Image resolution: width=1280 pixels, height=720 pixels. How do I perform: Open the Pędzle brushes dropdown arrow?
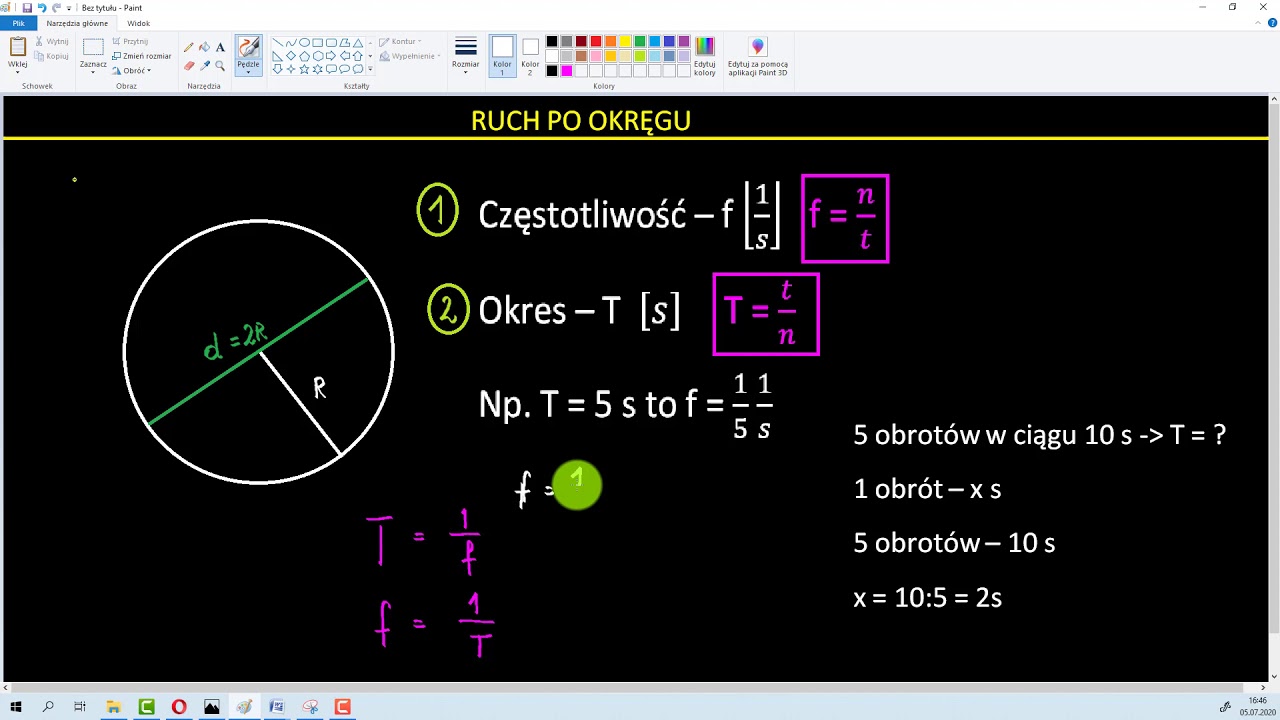coord(248,72)
